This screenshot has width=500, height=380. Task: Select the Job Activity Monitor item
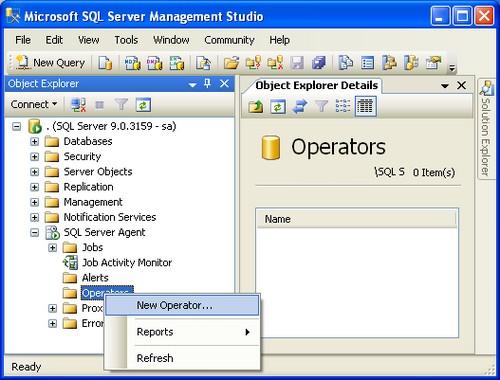(127, 263)
